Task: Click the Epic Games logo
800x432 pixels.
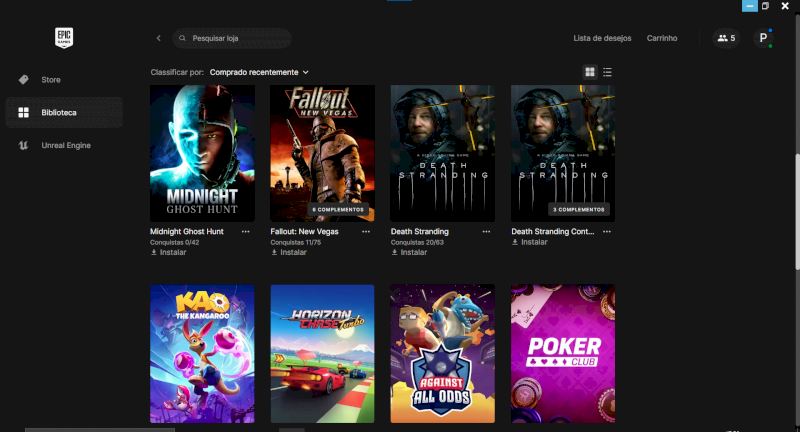Action: click(64, 38)
